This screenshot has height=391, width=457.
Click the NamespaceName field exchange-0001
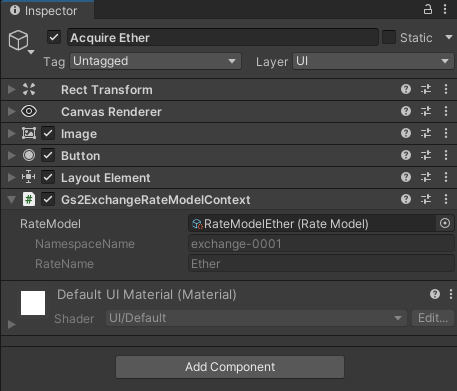point(321,244)
